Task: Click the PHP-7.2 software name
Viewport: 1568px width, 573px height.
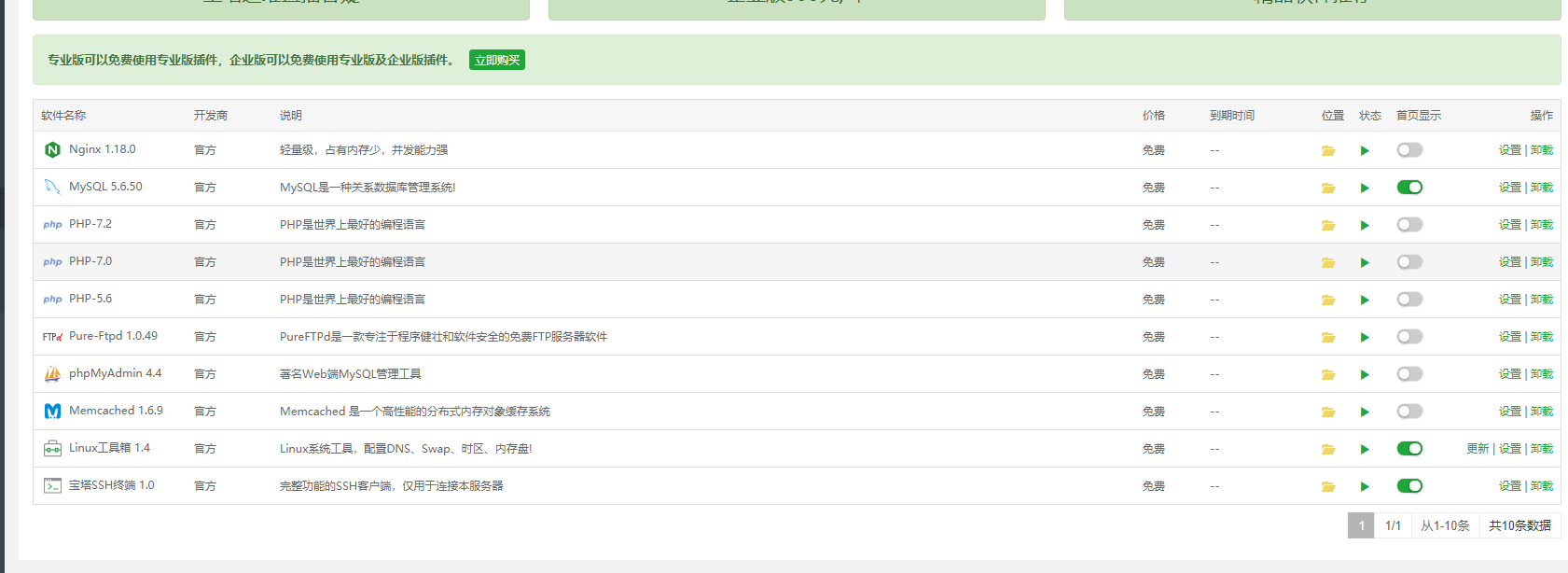Action: click(90, 224)
